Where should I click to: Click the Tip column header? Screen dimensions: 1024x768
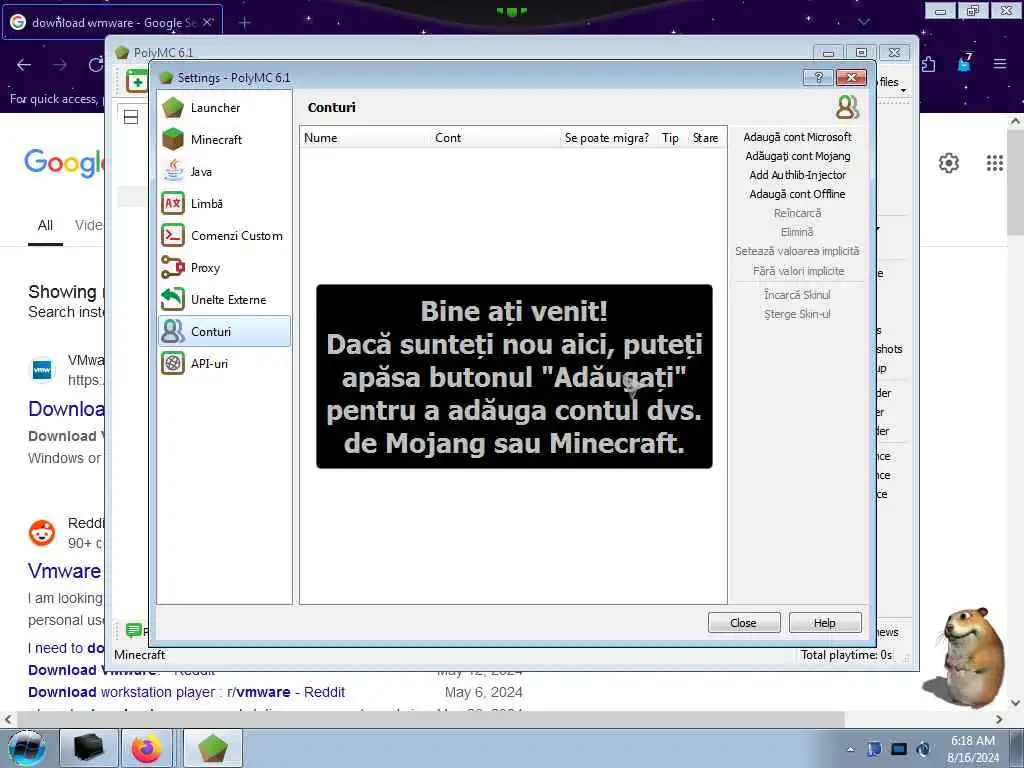tap(670, 138)
